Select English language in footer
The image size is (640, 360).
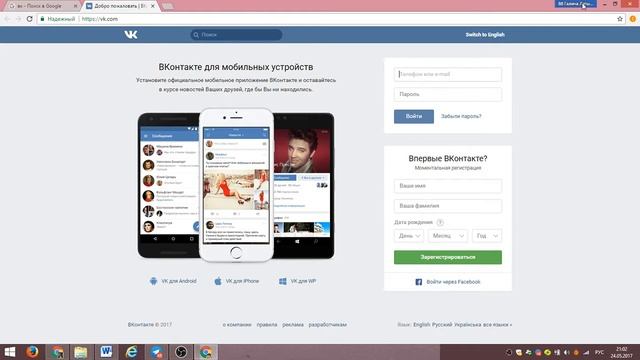(x=422, y=325)
